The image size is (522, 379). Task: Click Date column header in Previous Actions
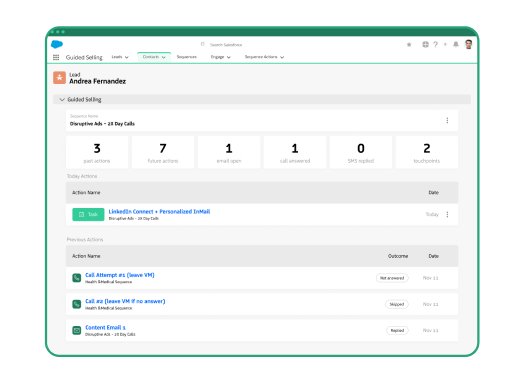click(x=433, y=256)
